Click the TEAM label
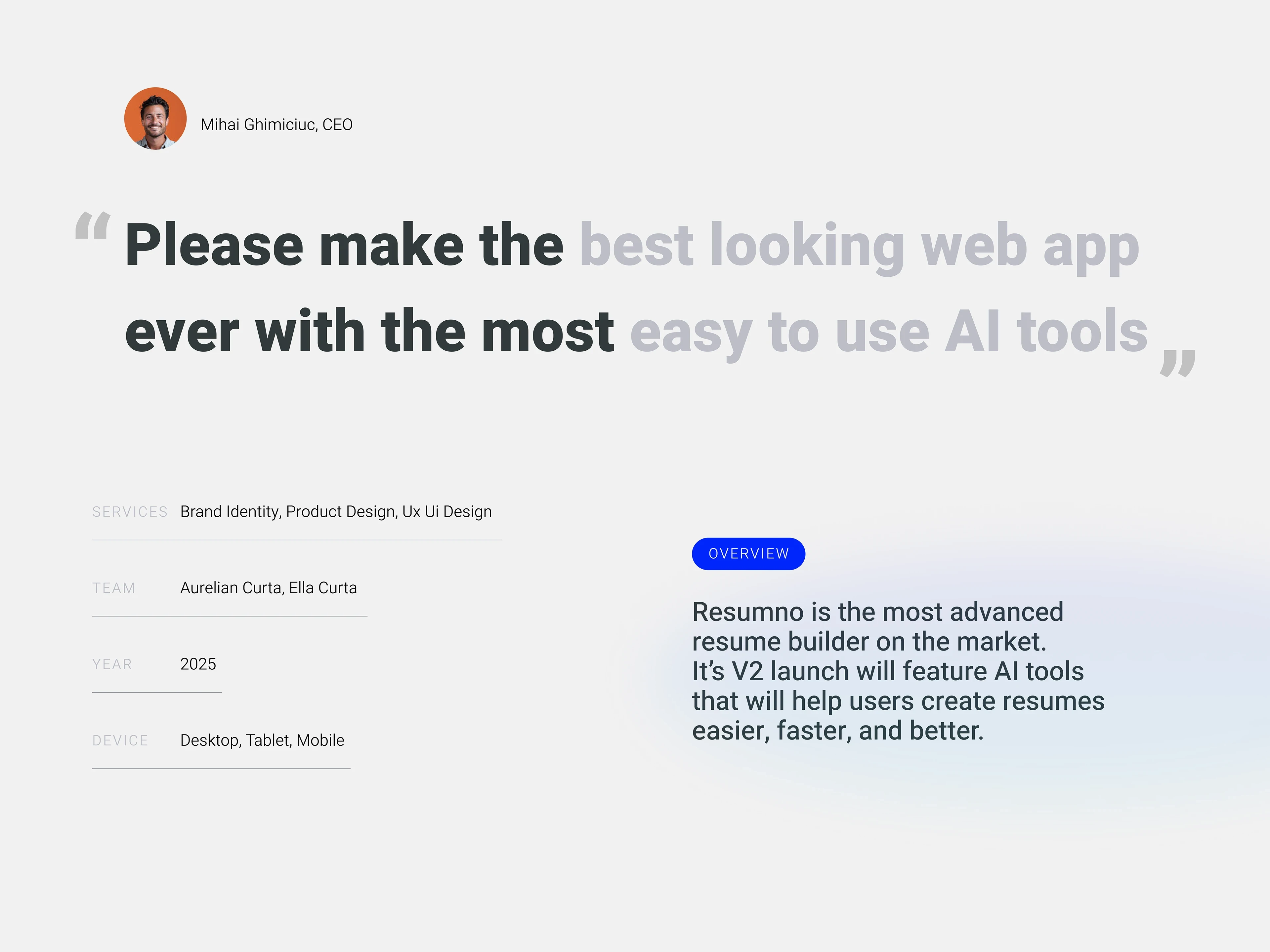Screen dimensions: 1270x952 (x=114, y=588)
